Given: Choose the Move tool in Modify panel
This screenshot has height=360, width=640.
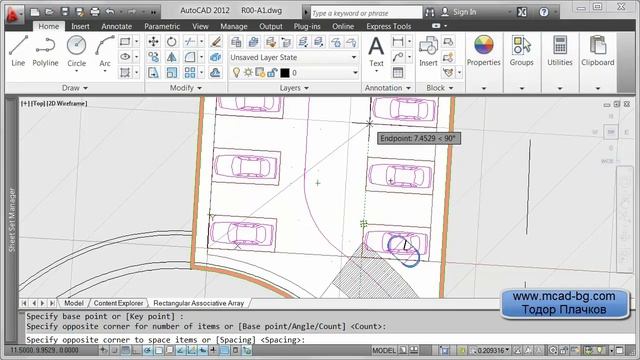Looking at the screenshot, I should pyautogui.click(x=153, y=41).
